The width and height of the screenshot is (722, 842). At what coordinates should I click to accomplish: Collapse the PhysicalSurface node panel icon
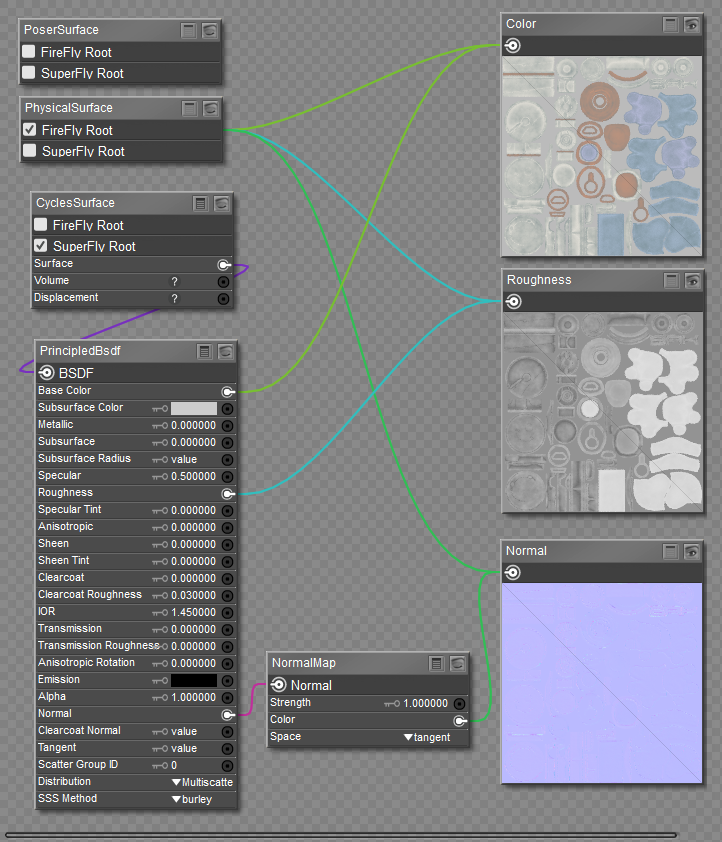(189, 108)
